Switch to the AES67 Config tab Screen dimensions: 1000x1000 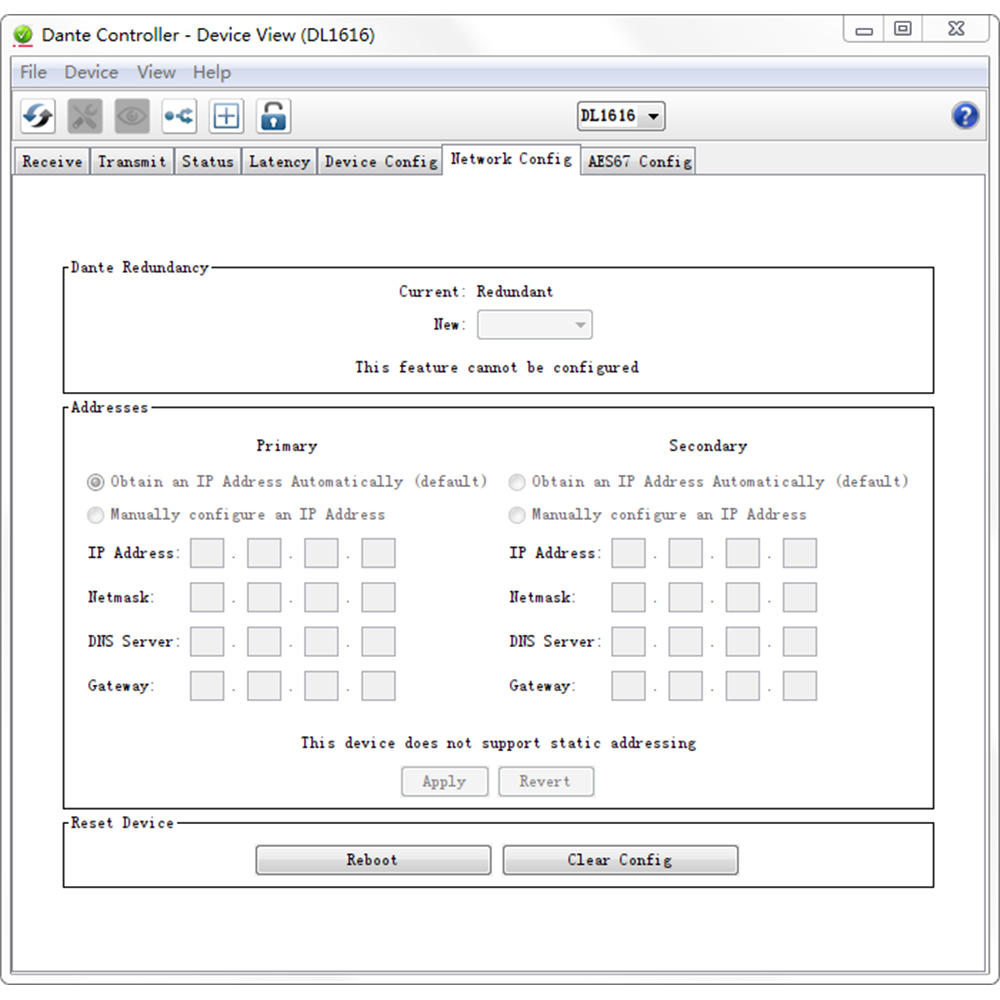click(639, 161)
